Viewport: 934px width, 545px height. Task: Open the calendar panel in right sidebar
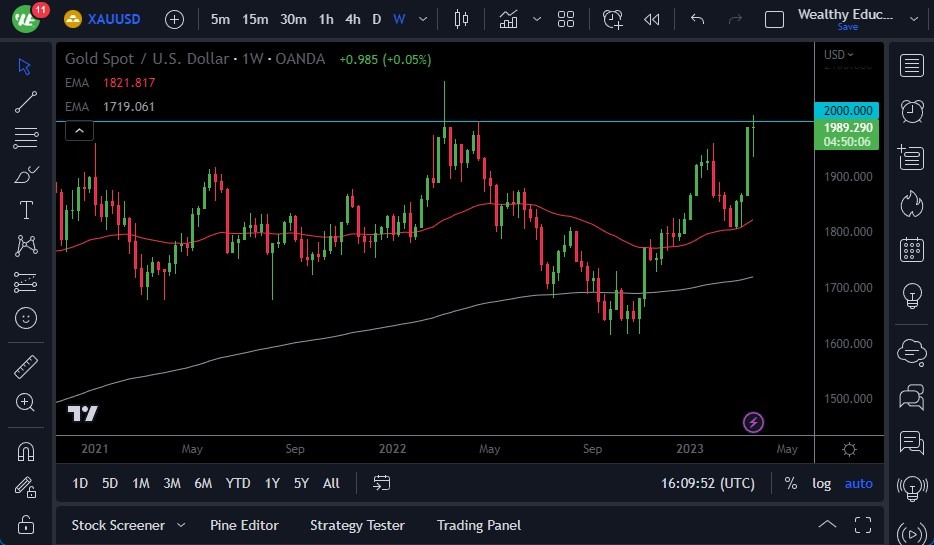pos(911,249)
